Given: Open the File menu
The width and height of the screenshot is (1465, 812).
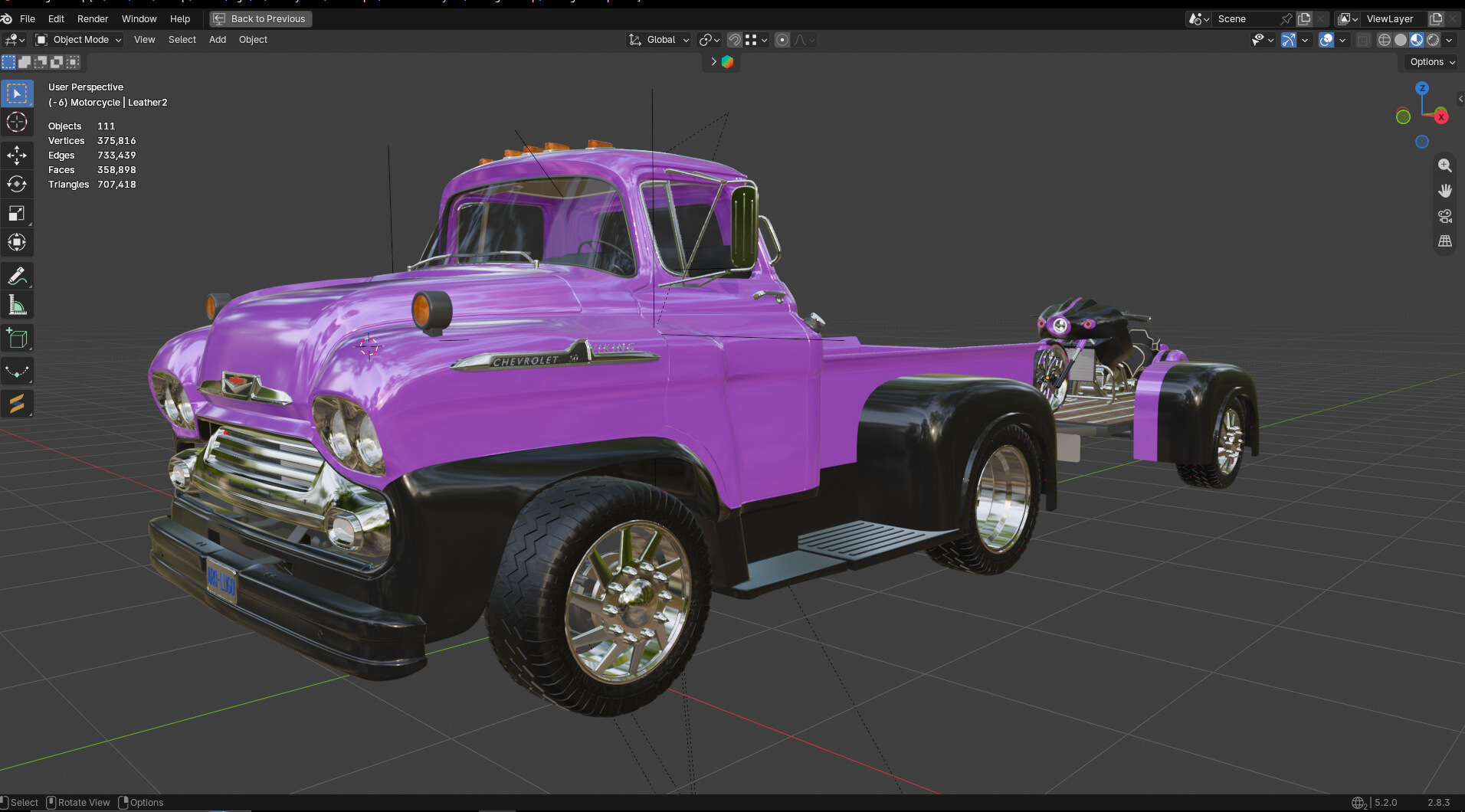Looking at the screenshot, I should pos(28,18).
